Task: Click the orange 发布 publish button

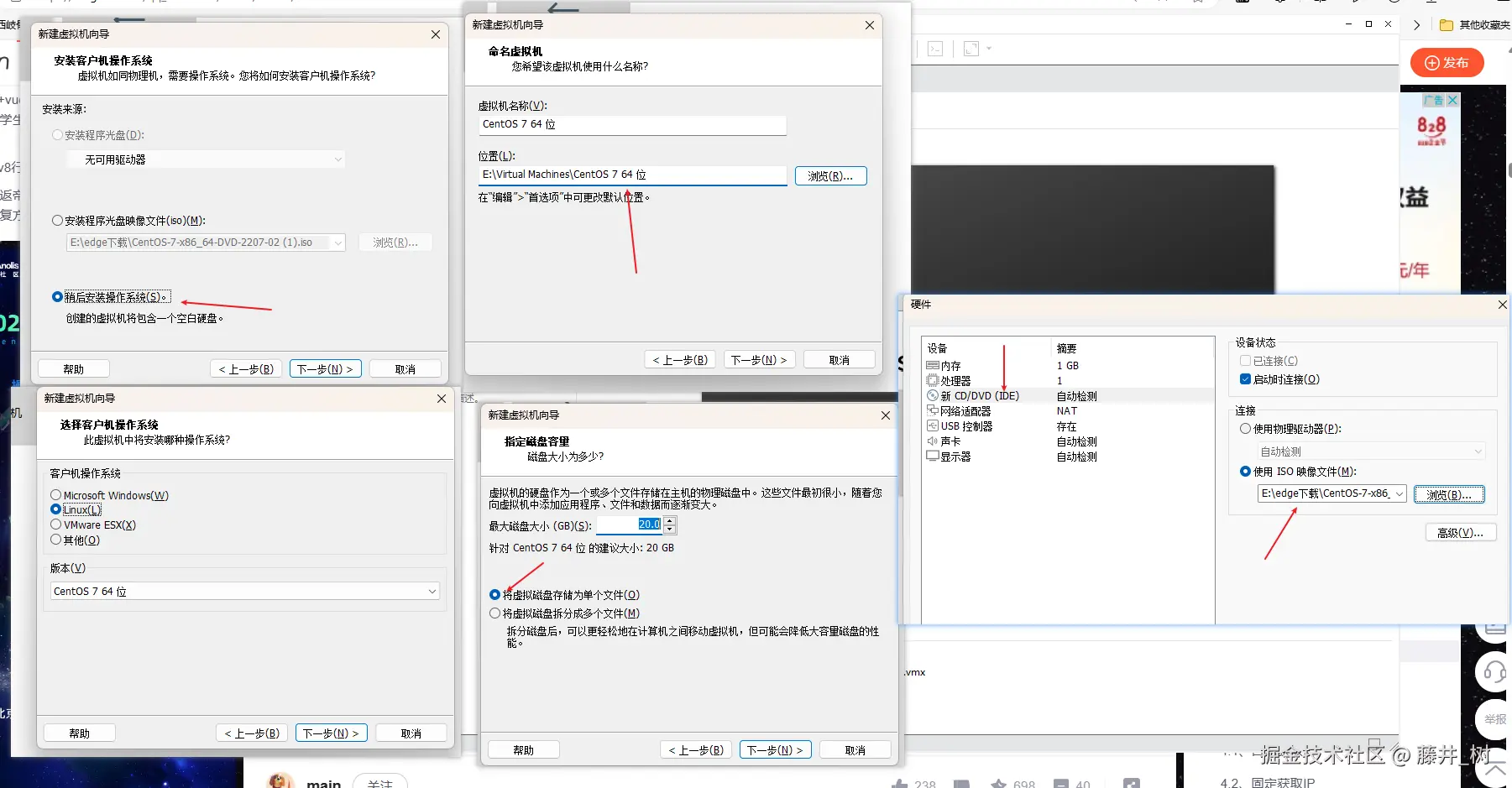Action: 1447,63
